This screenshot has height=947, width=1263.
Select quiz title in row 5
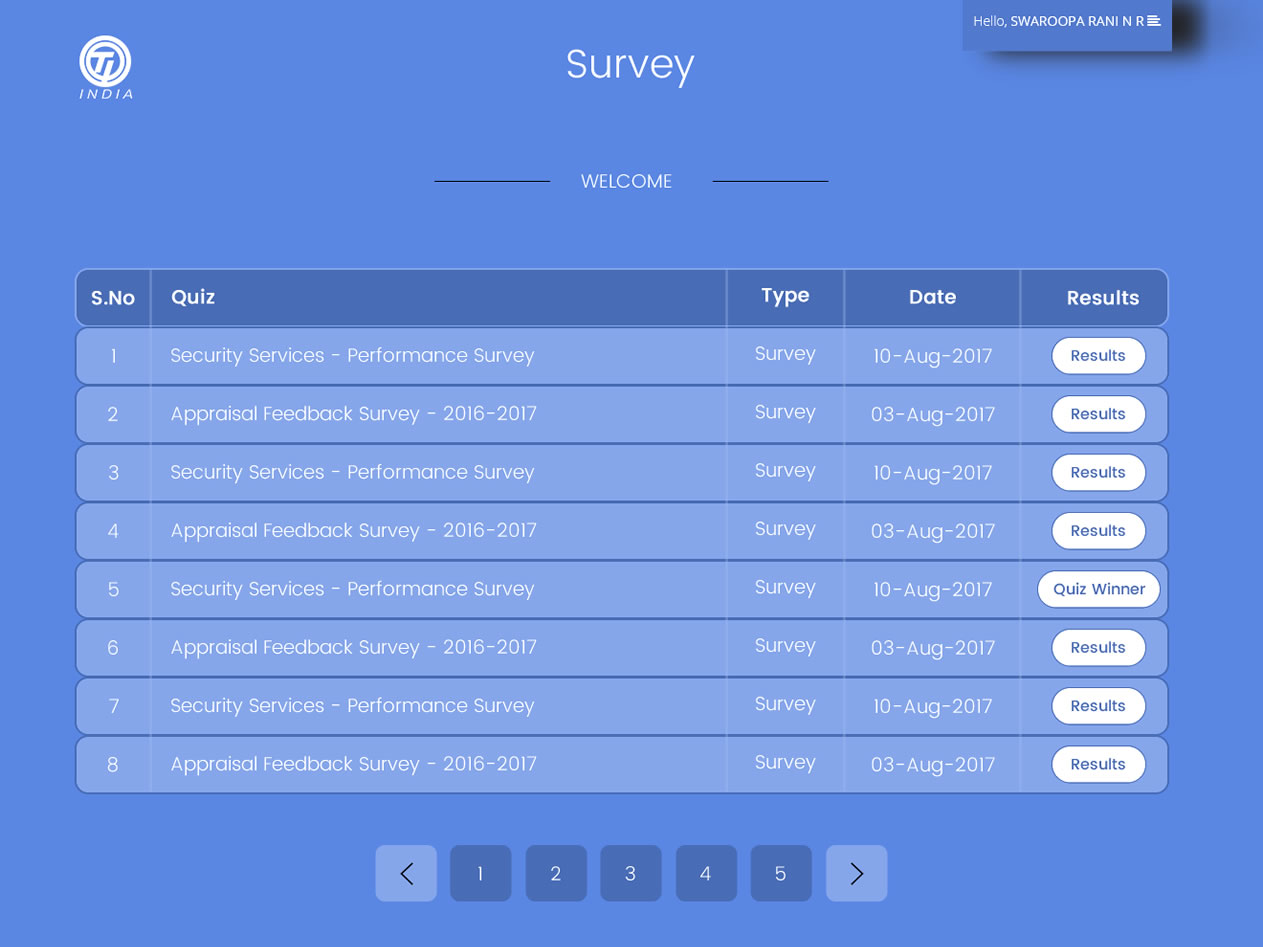352,589
